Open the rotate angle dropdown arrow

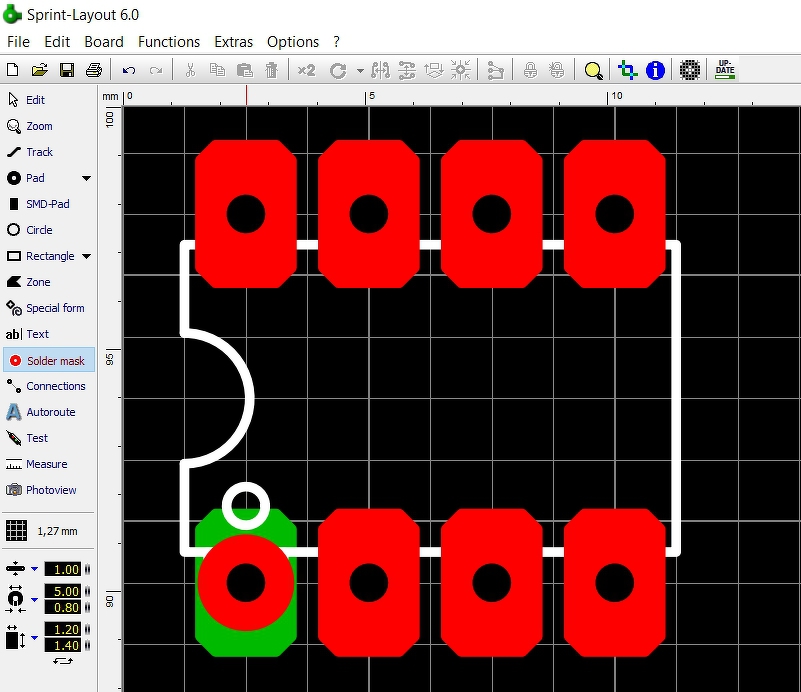click(360, 70)
